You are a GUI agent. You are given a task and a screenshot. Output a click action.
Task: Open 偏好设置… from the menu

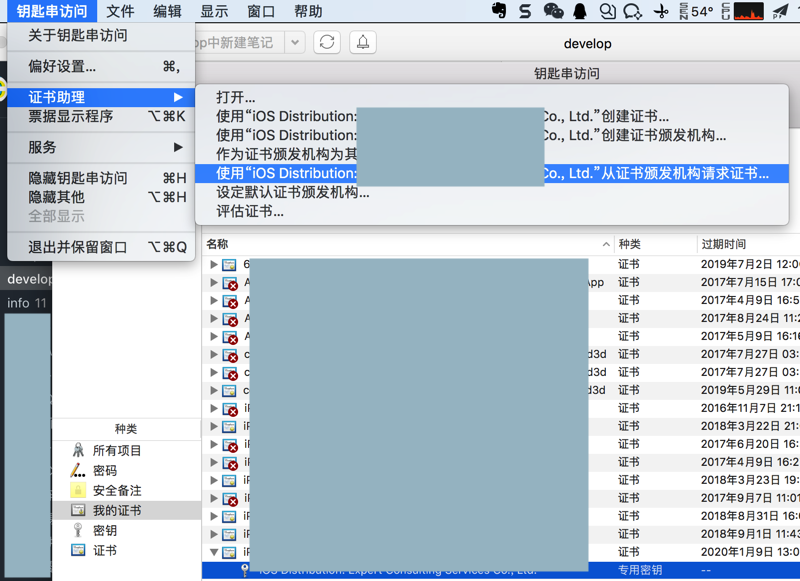(101, 66)
